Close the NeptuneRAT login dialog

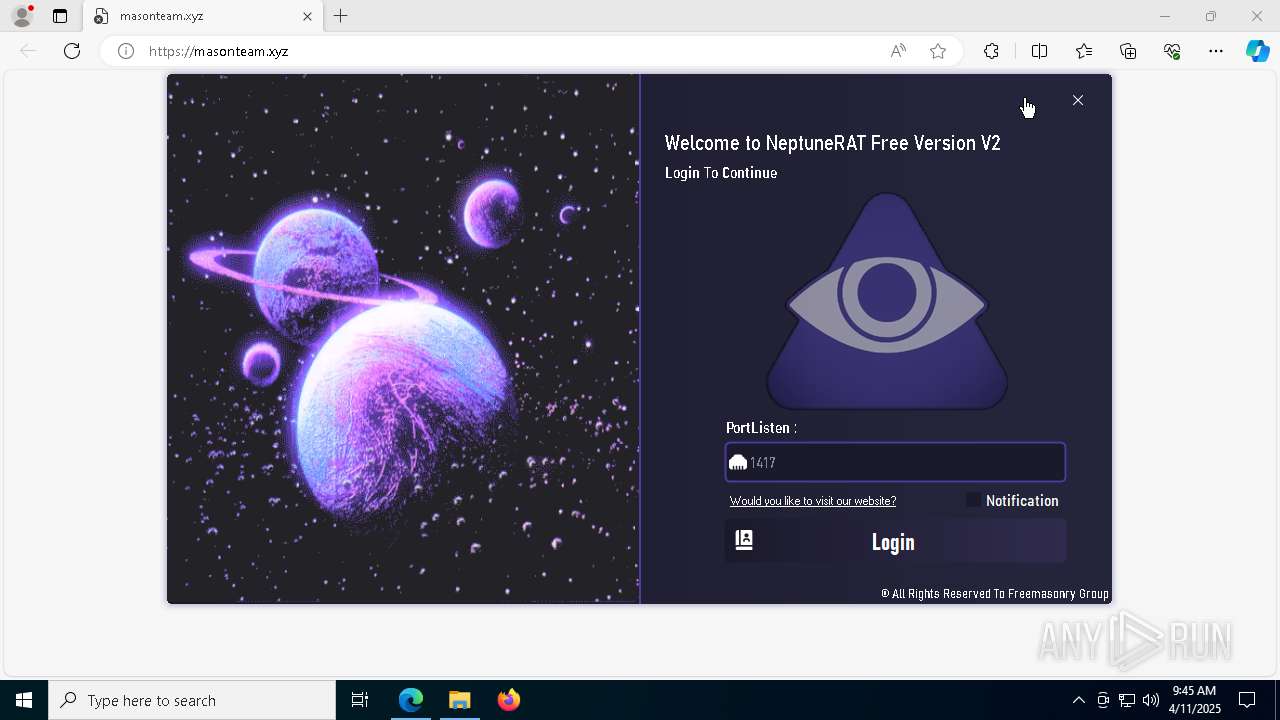point(1078,100)
